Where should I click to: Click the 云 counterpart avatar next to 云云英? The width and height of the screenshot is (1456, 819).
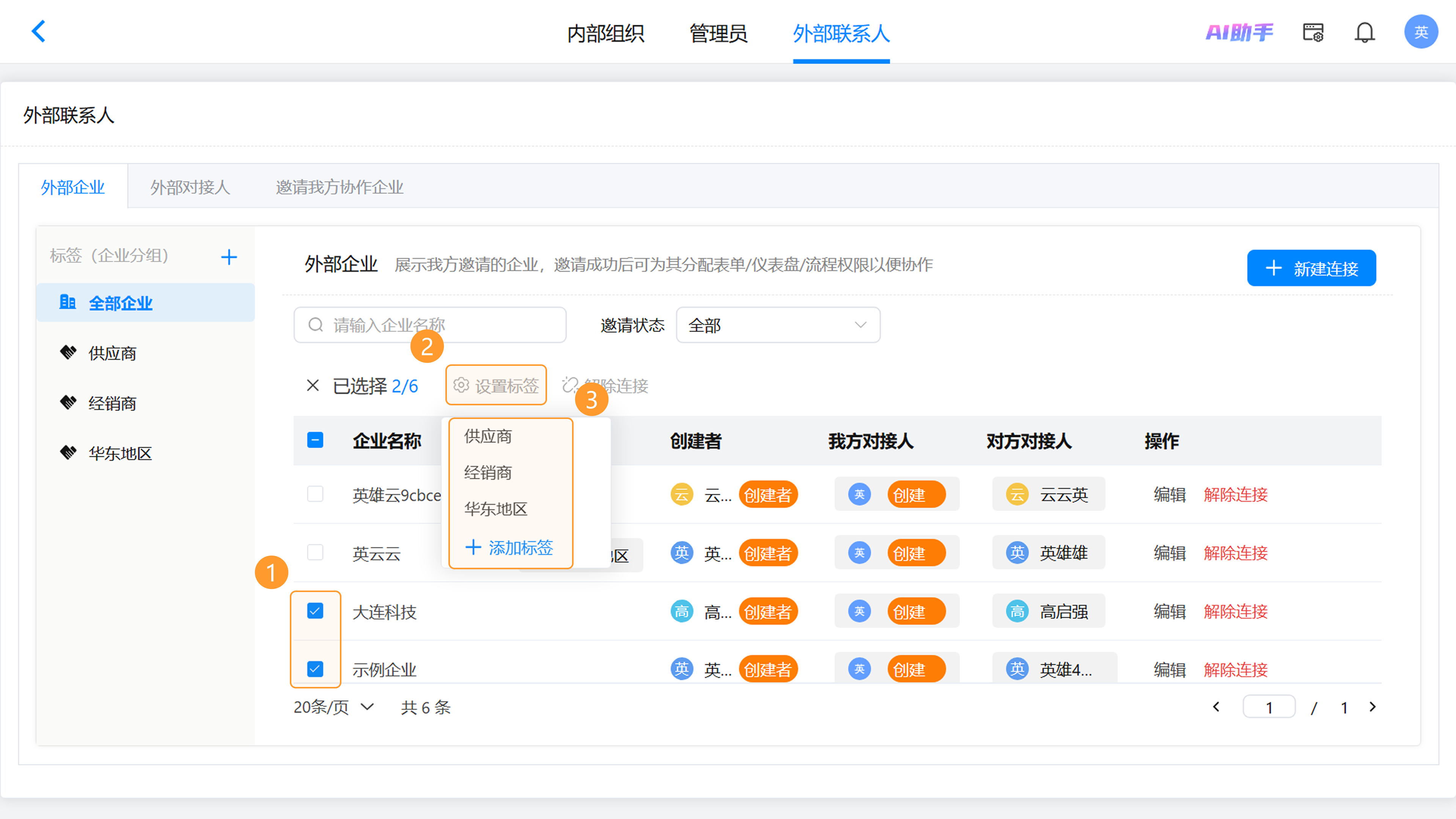click(x=1017, y=495)
